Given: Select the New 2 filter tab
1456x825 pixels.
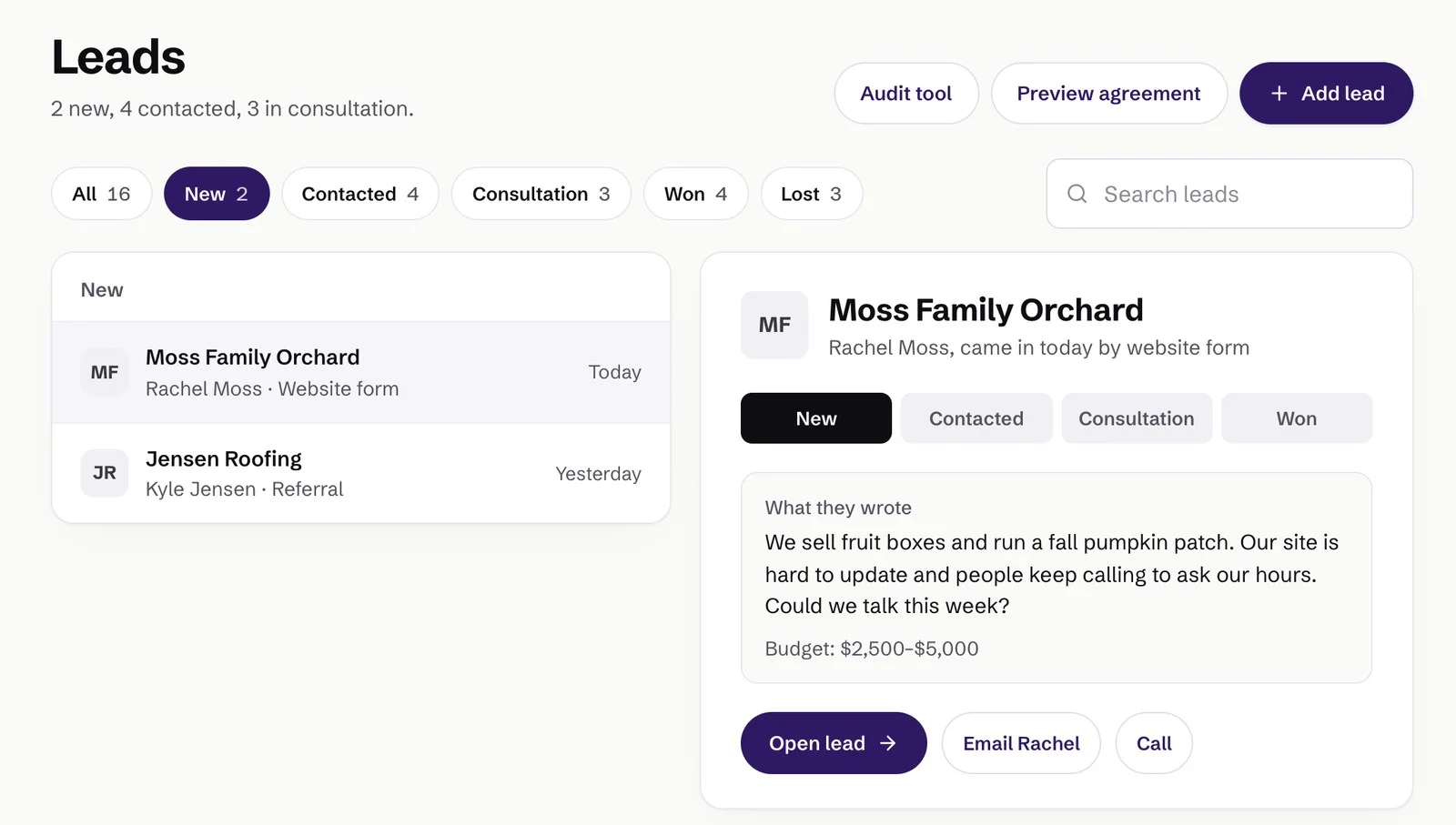Looking at the screenshot, I should (217, 194).
